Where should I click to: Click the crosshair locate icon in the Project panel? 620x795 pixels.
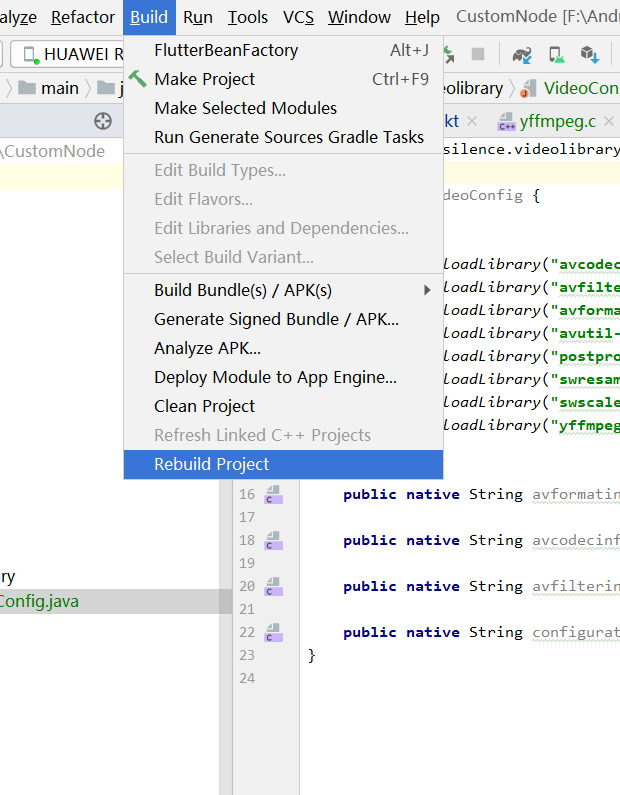[102, 121]
